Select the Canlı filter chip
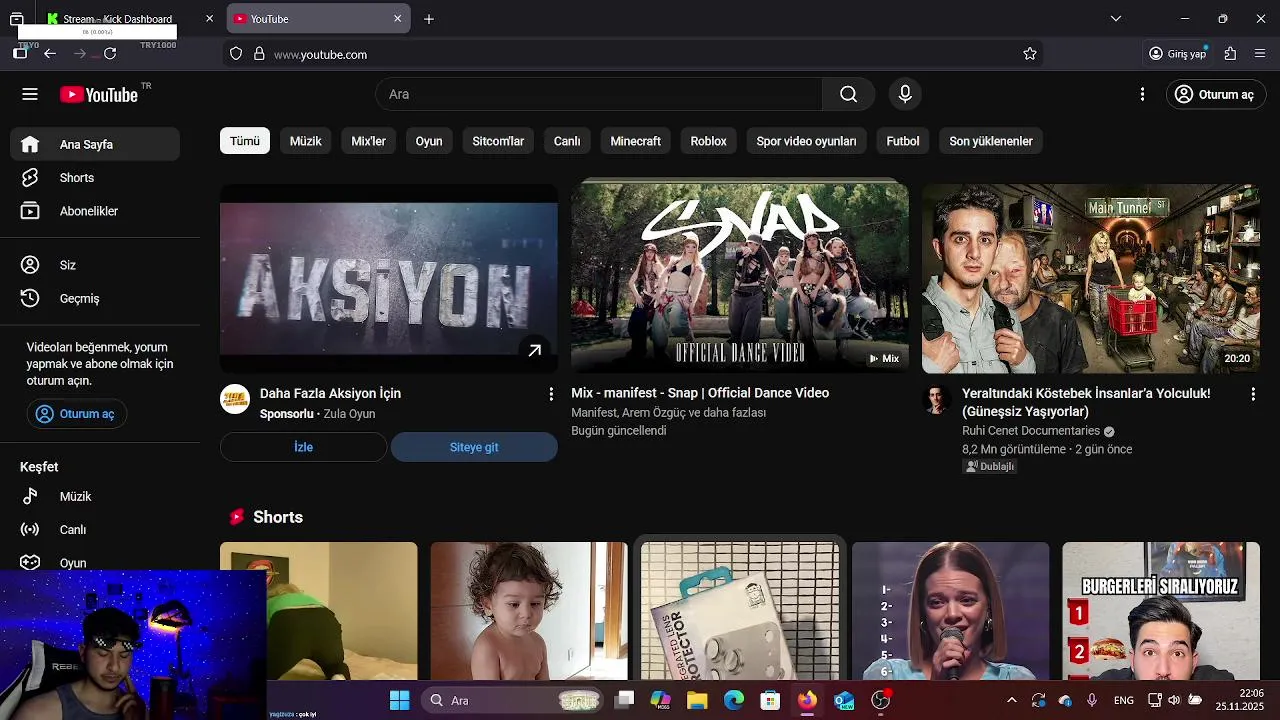This screenshot has height=720, width=1280. coord(567,141)
